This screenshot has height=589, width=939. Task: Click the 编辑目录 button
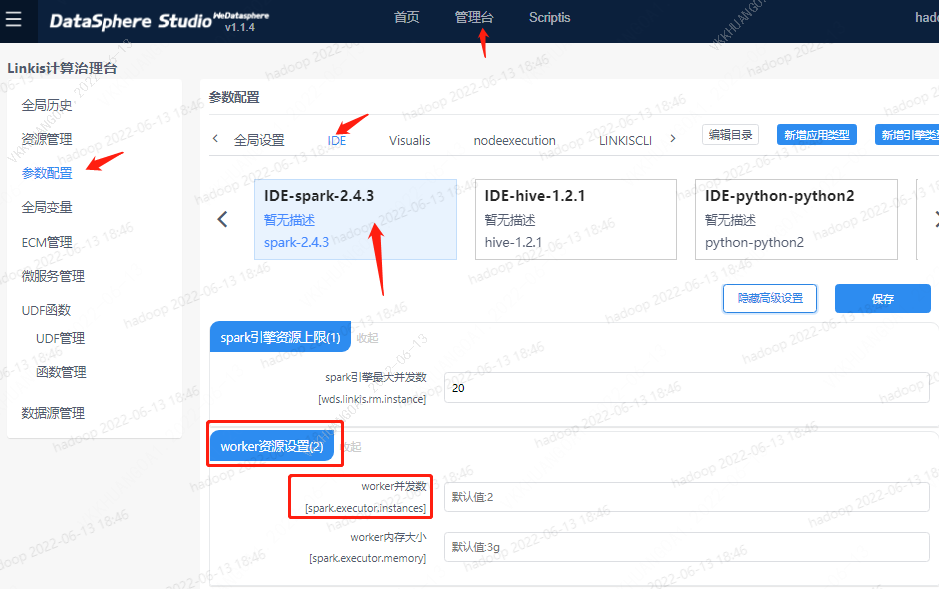point(730,135)
